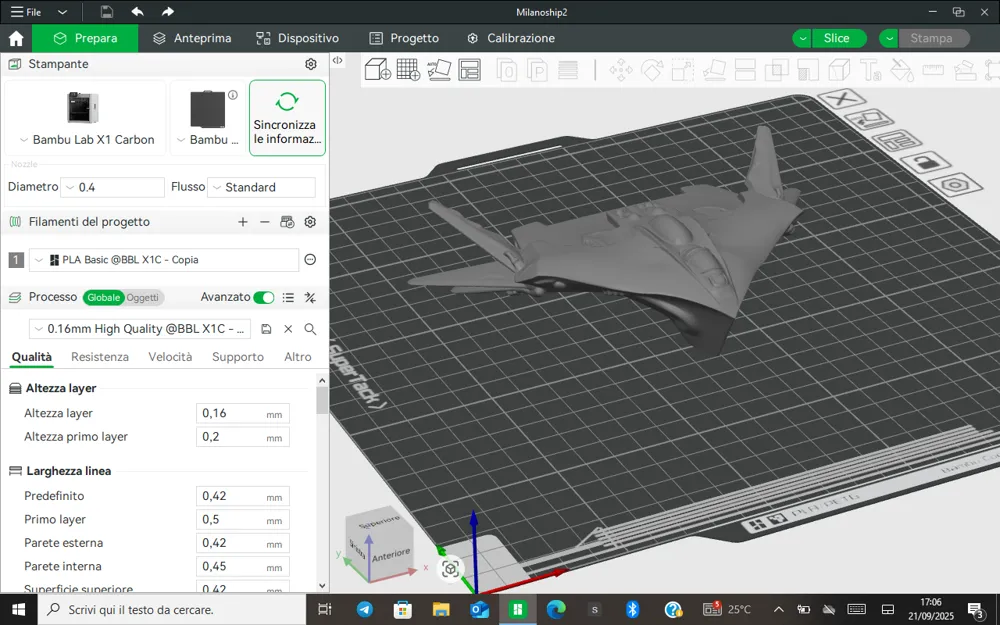Click the Add cube/model toolbar icon
The image size is (1000, 625).
tap(378, 70)
